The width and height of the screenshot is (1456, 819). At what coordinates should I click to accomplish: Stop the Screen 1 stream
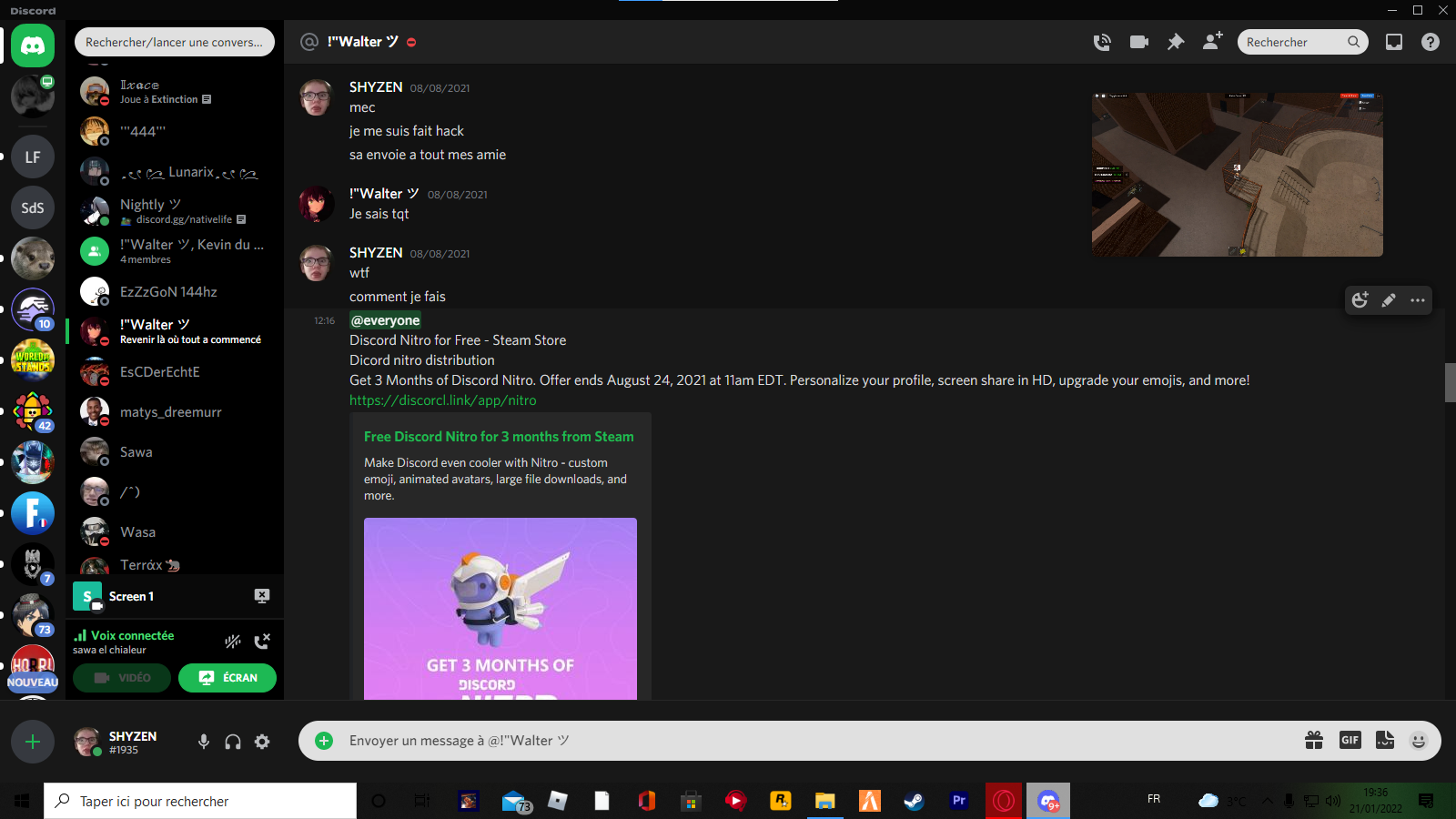tap(262, 596)
